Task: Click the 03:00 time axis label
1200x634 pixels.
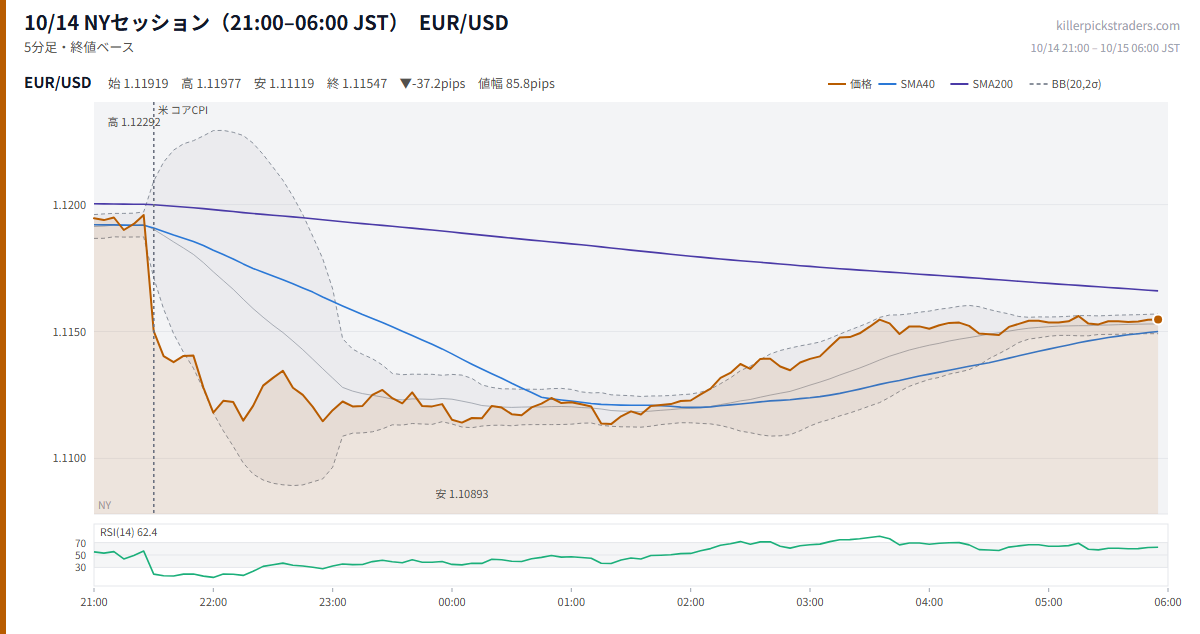Action: (810, 602)
